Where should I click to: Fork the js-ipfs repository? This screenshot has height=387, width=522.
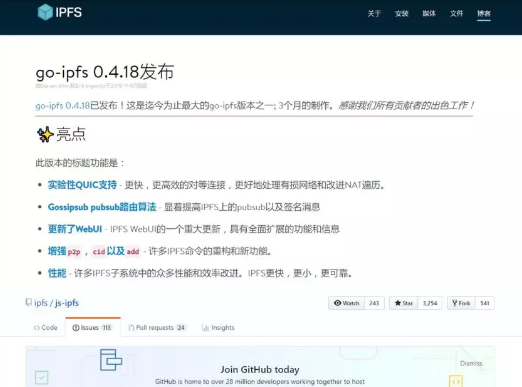click(461, 303)
